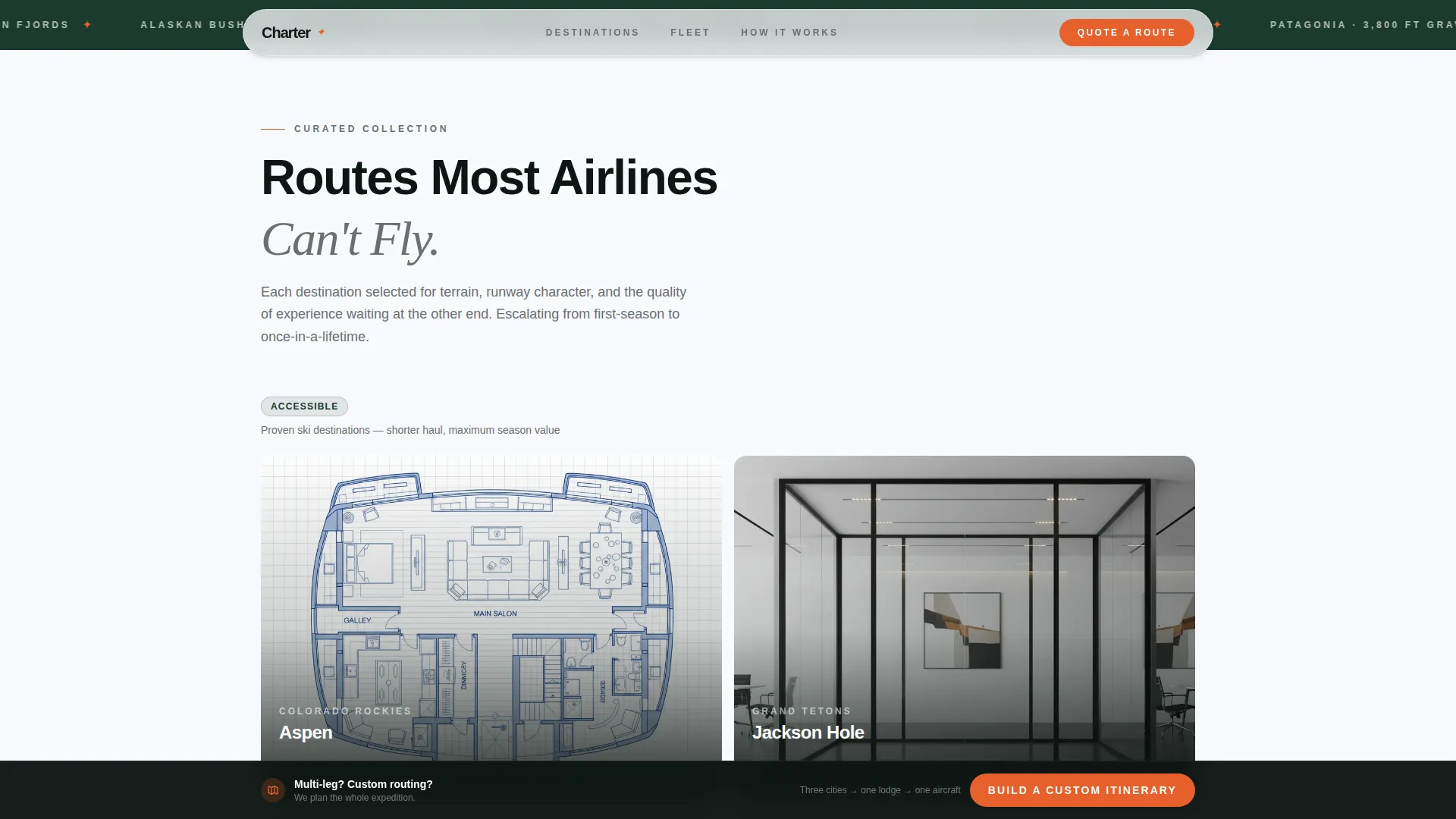Open the Aspen destination card
Viewport: 1456px width, 819px height.
point(491,608)
